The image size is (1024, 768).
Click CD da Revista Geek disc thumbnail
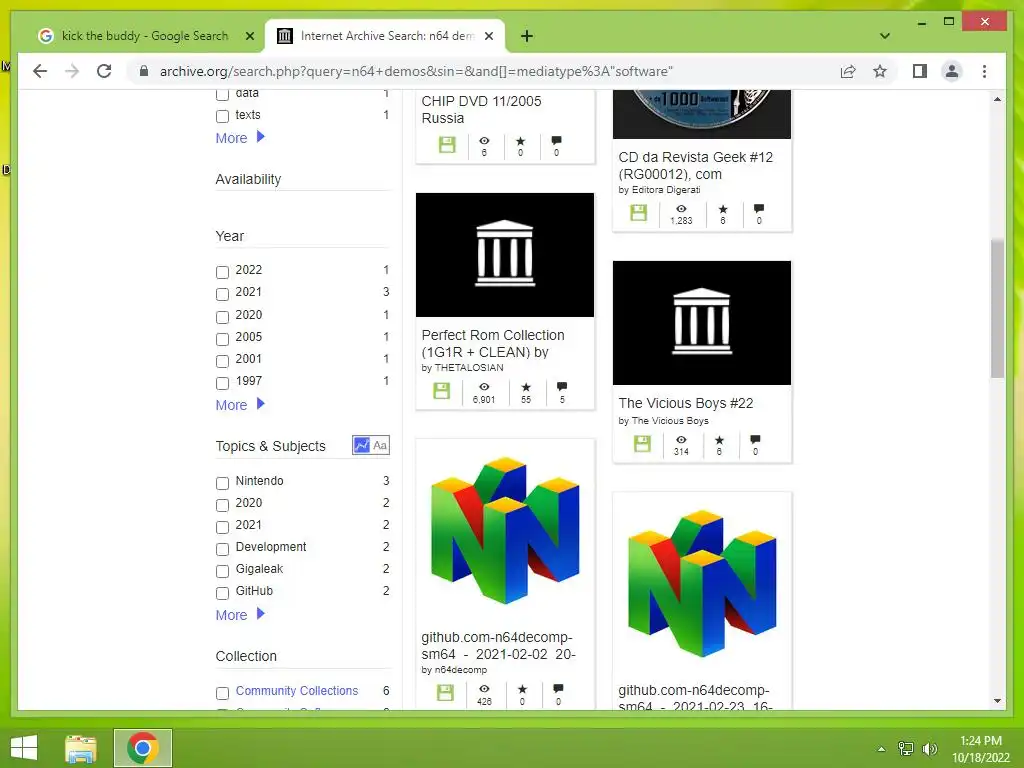point(702,114)
